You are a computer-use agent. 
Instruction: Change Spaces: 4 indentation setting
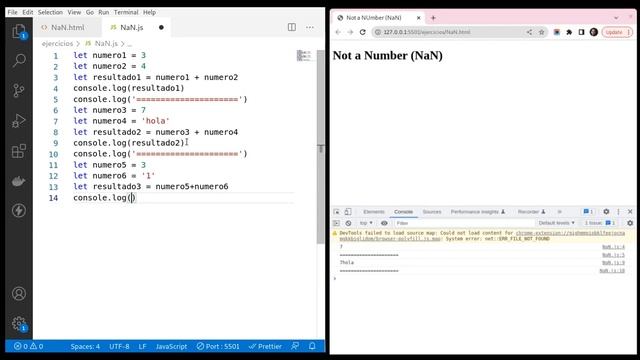[85, 347]
